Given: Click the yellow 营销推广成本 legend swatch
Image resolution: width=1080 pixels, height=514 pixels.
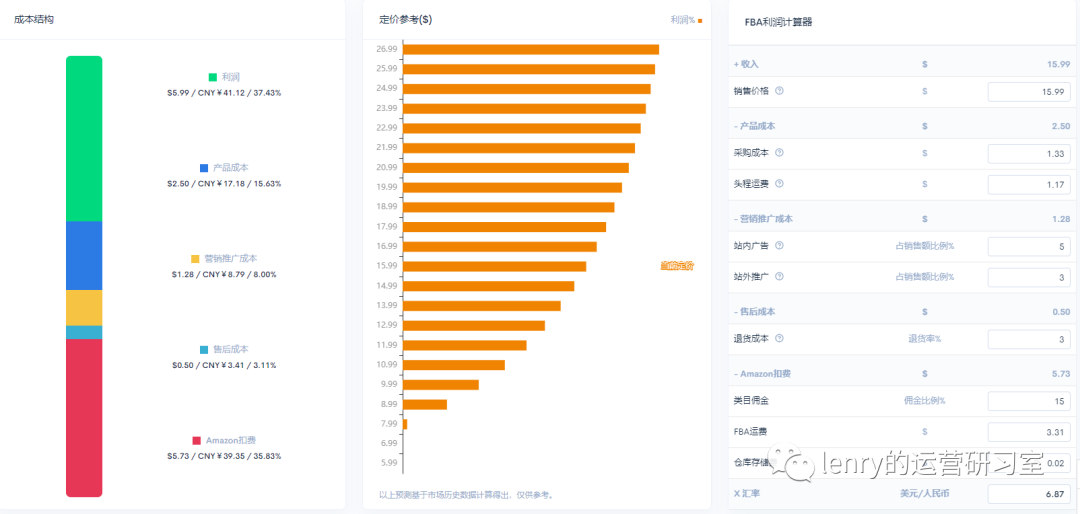Looking at the screenshot, I should point(195,259).
